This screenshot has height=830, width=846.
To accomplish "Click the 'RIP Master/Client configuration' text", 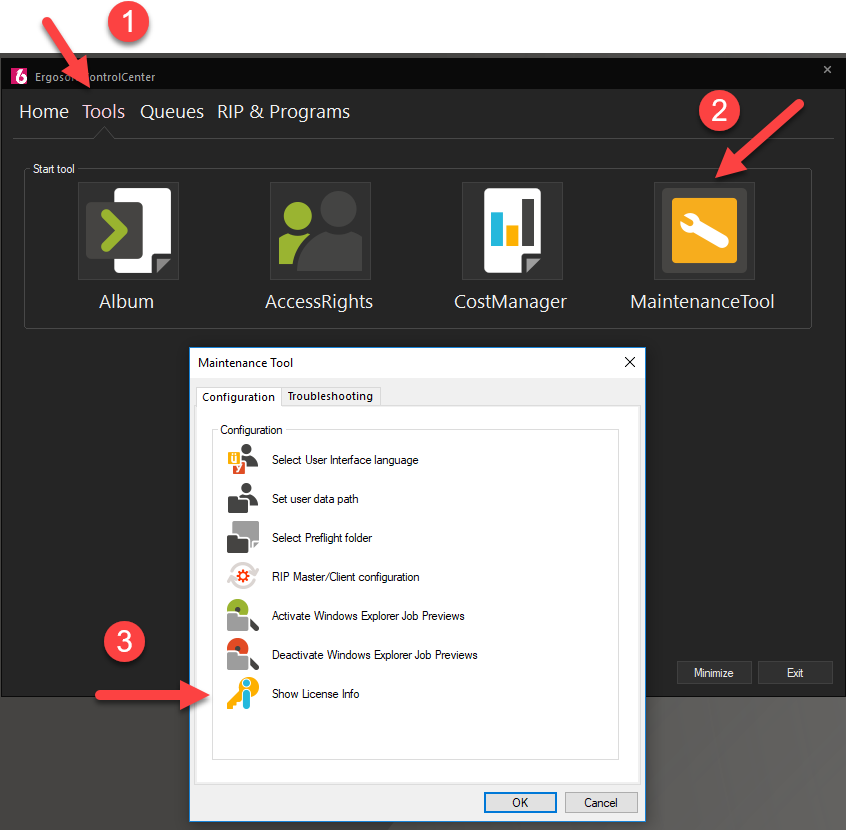I will pyautogui.click(x=346, y=577).
